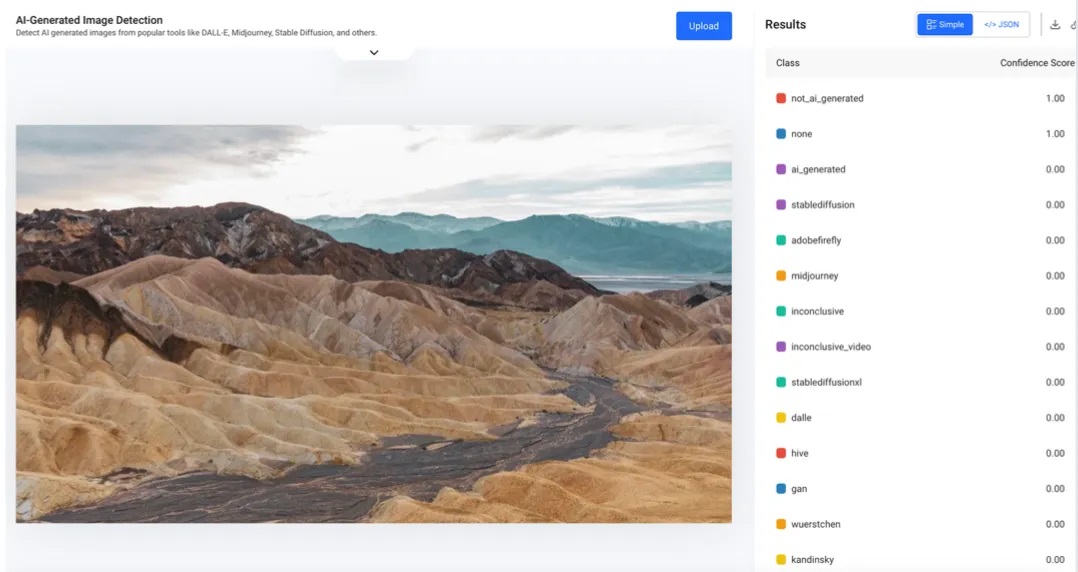
Task: Click the Confidence Score column header
Action: [x=1036, y=63]
